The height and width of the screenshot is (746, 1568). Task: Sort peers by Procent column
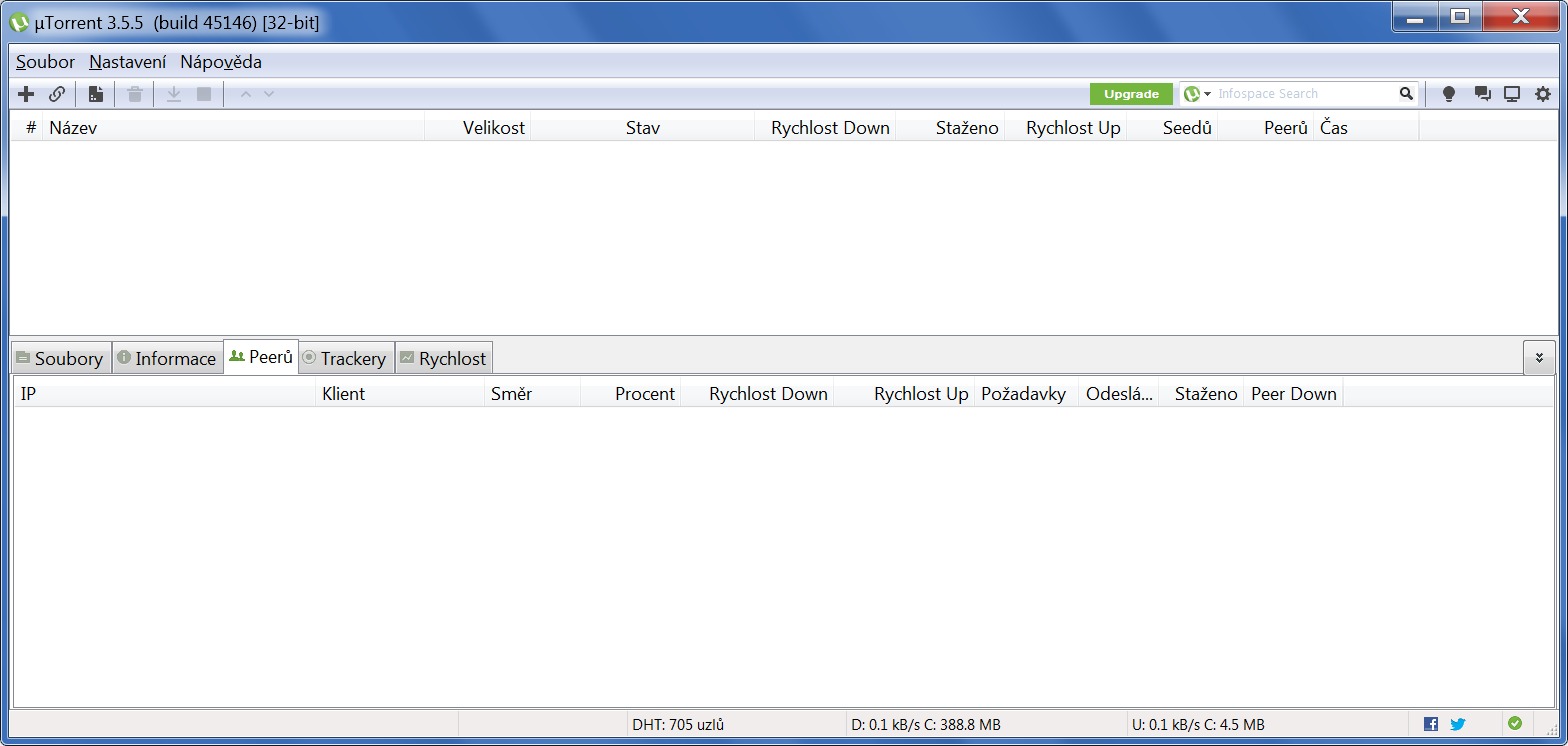pos(631,394)
